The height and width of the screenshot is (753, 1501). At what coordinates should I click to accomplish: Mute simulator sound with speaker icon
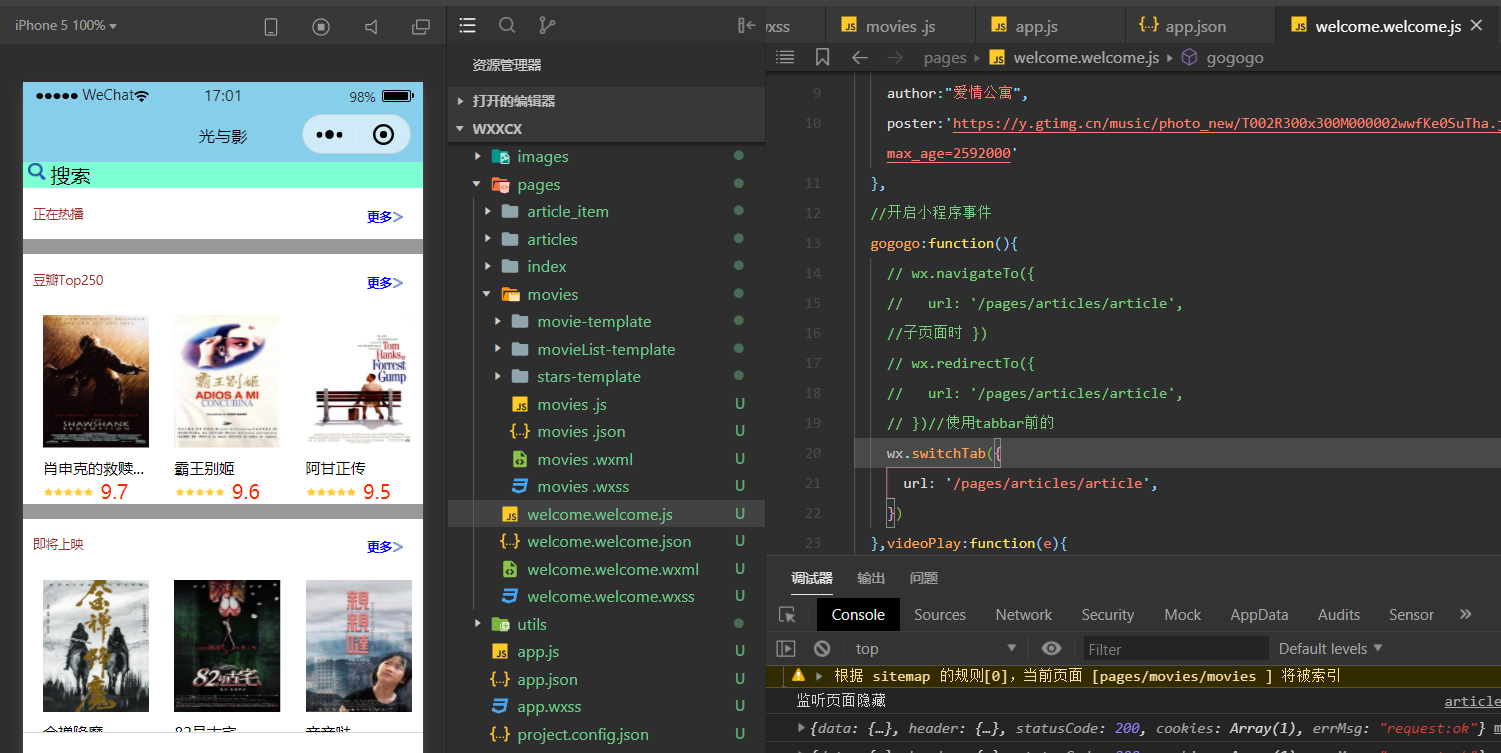[x=371, y=27]
